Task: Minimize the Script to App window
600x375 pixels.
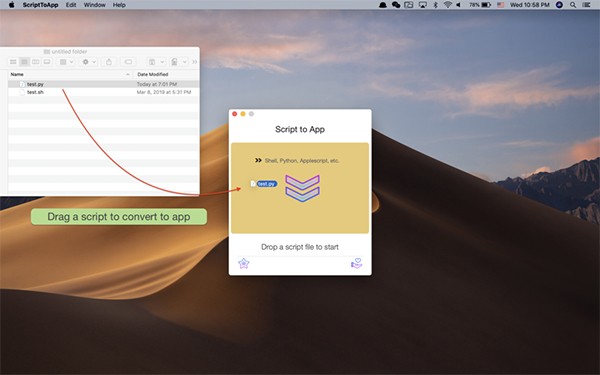Action: click(243, 114)
